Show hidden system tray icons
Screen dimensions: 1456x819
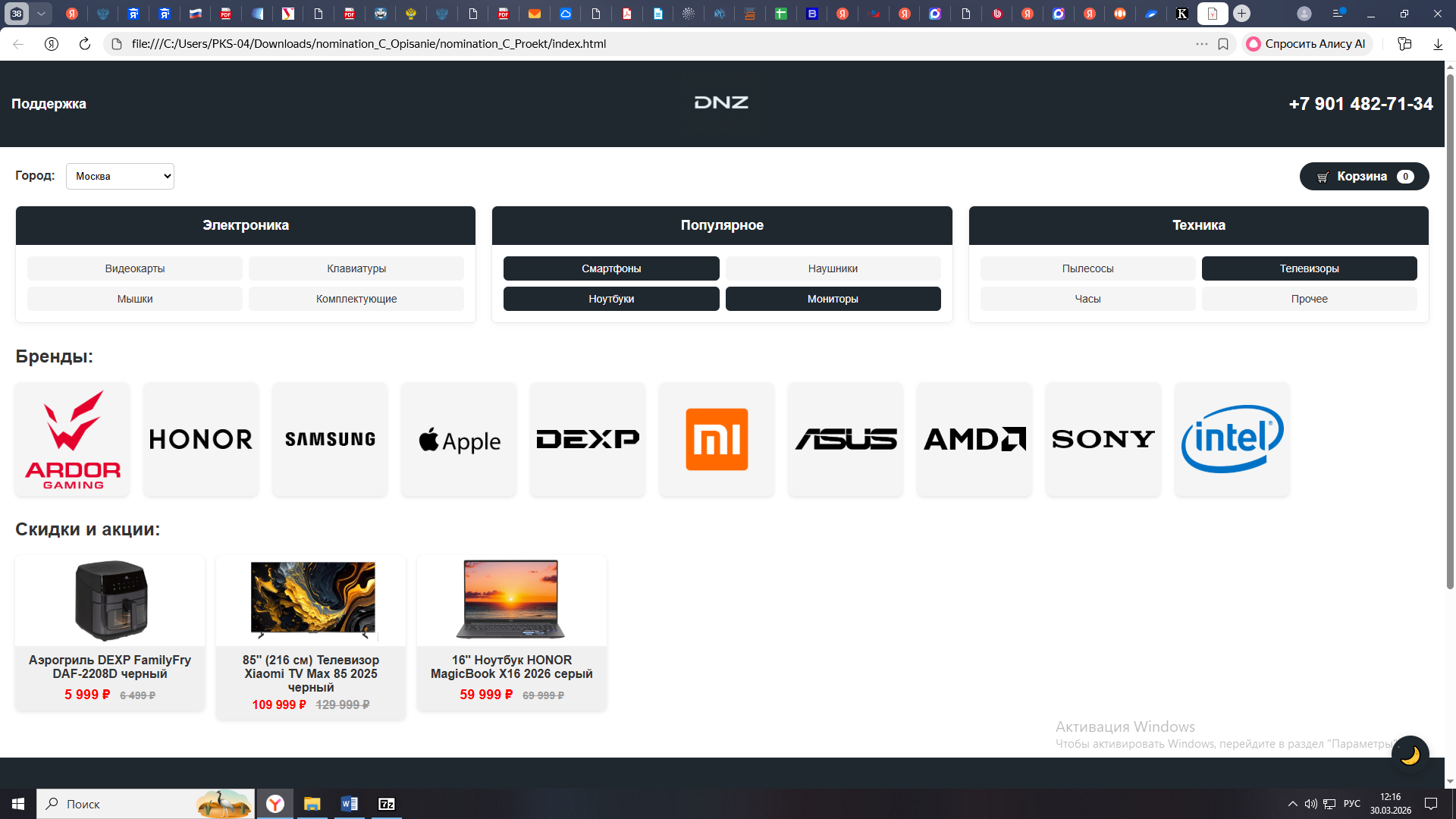(x=1292, y=804)
